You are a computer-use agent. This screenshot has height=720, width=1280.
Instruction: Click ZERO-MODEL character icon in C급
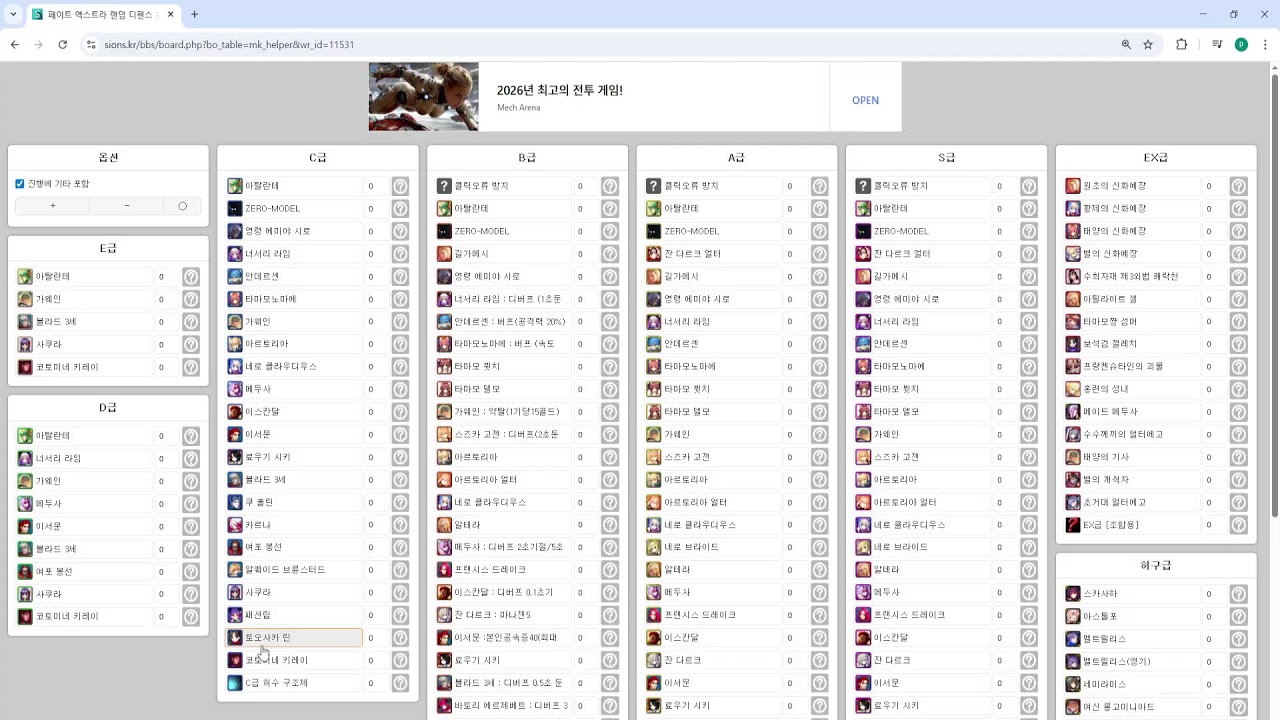point(235,208)
